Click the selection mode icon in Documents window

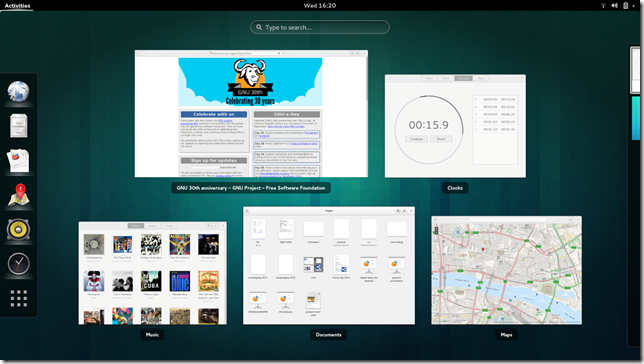pos(404,210)
